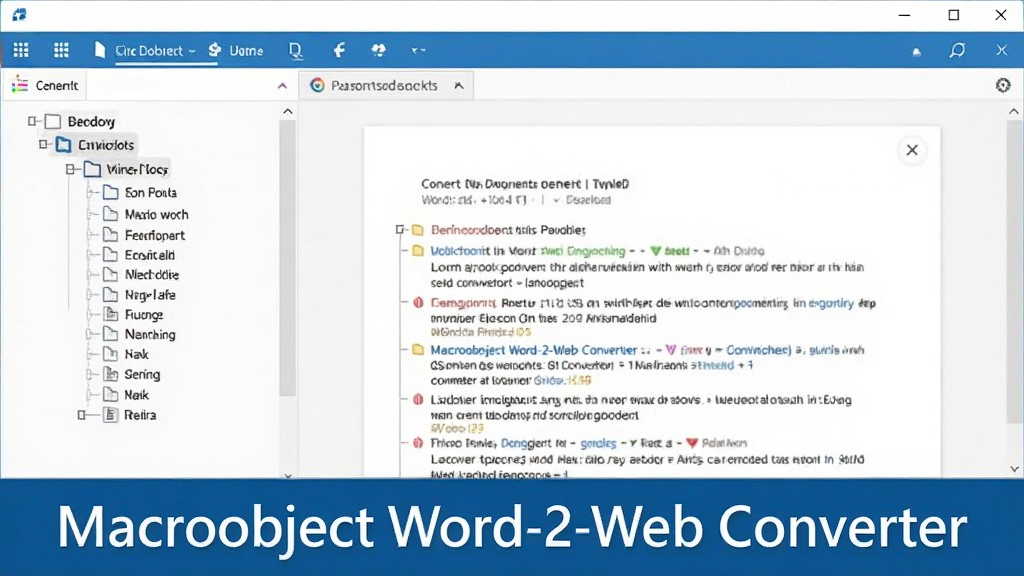Click the Eon Ponta file icon
The width and height of the screenshot is (1024, 576).
(x=111, y=193)
